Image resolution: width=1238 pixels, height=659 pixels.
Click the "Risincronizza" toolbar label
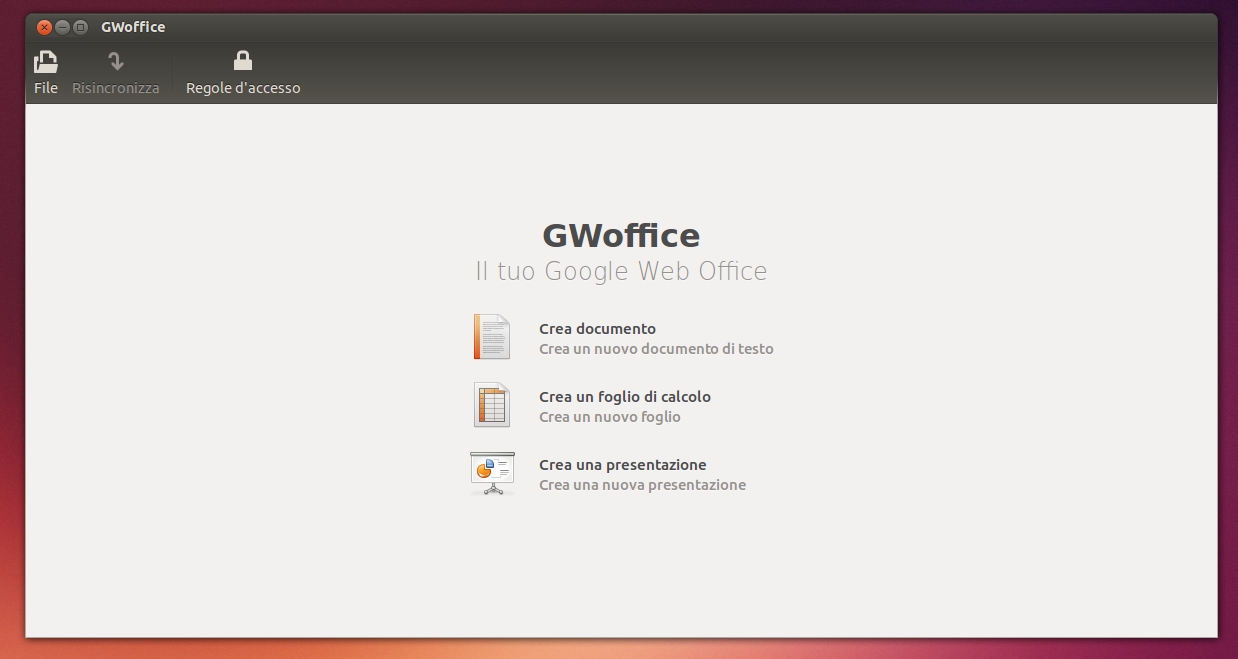pyautogui.click(x=116, y=88)
